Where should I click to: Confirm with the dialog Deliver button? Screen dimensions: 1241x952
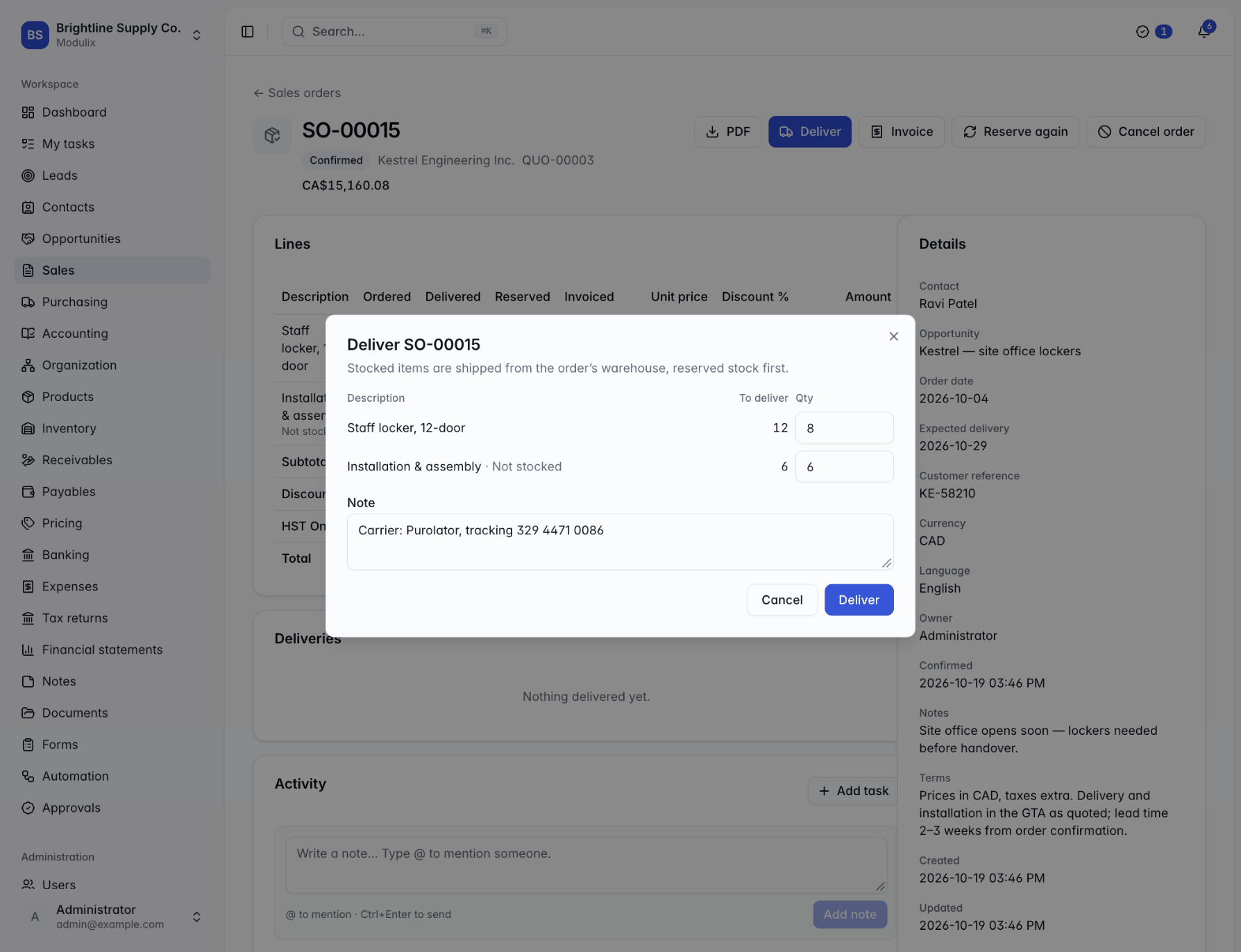[x=859, y=600]
